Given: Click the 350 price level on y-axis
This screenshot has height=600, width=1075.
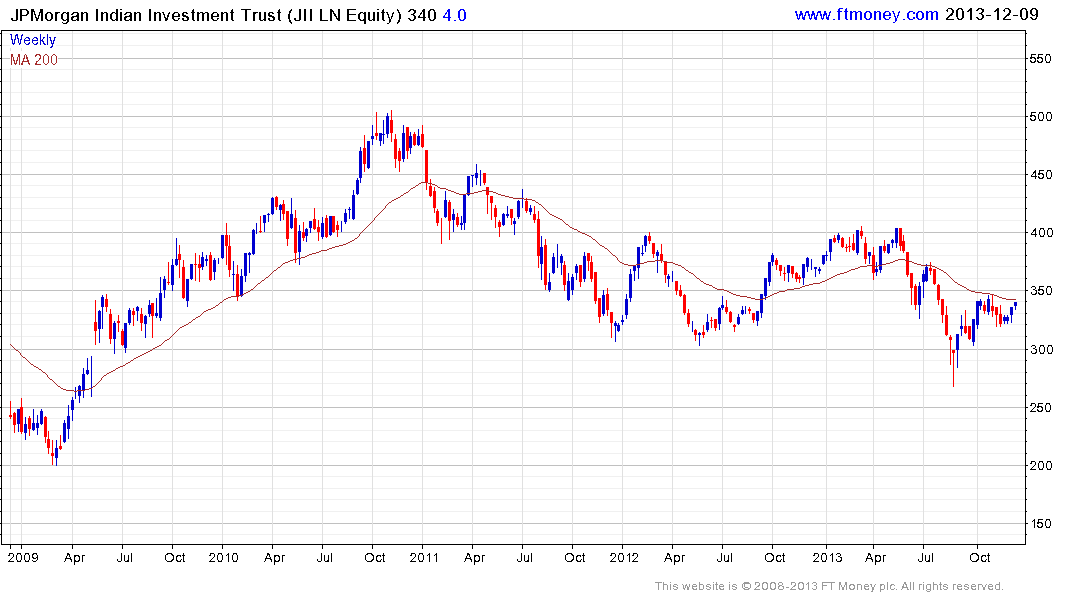Looking at the screenshot, I should [1040, 291].
